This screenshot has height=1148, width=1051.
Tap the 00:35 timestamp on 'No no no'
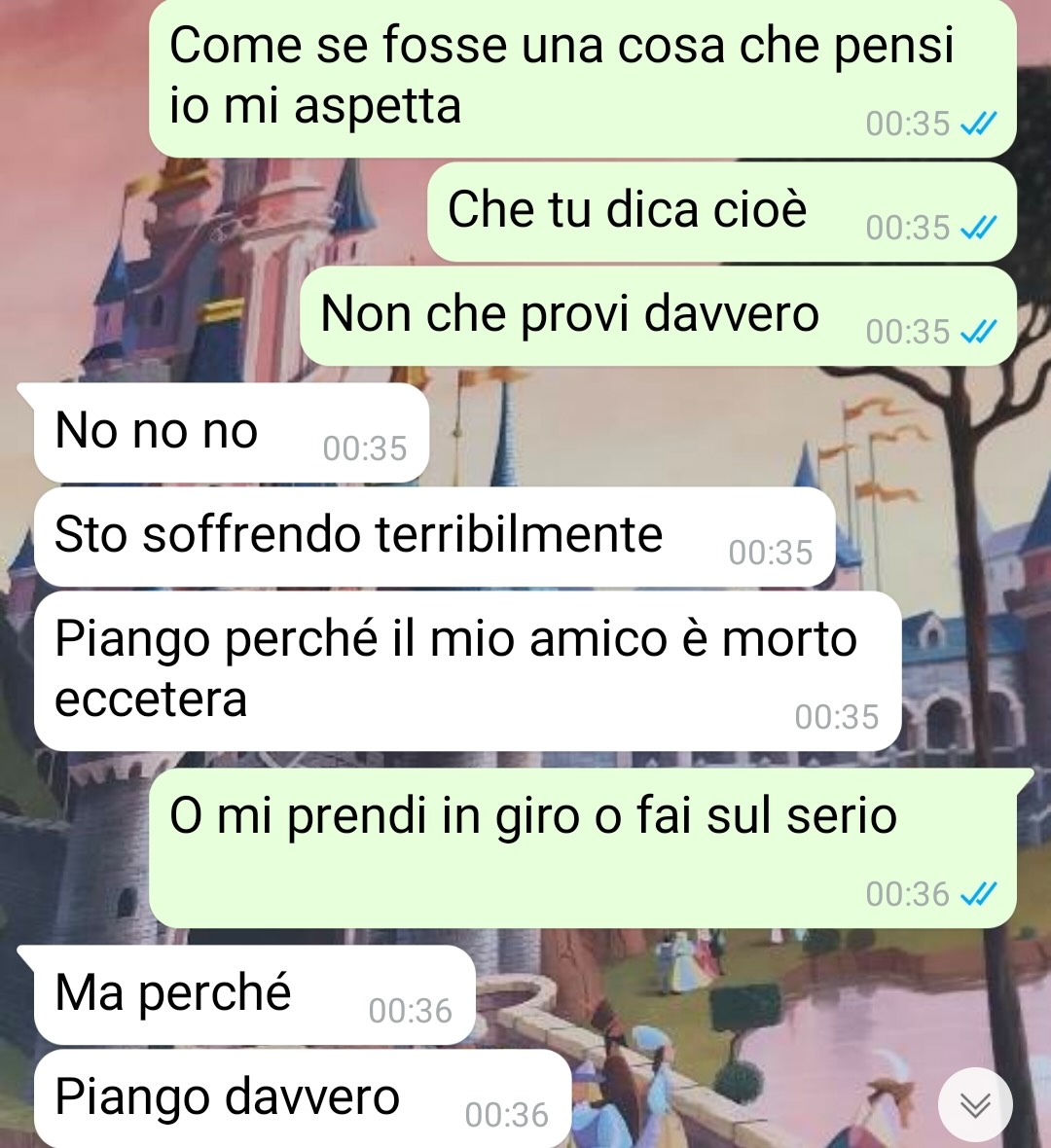click(x=365, y=448)
